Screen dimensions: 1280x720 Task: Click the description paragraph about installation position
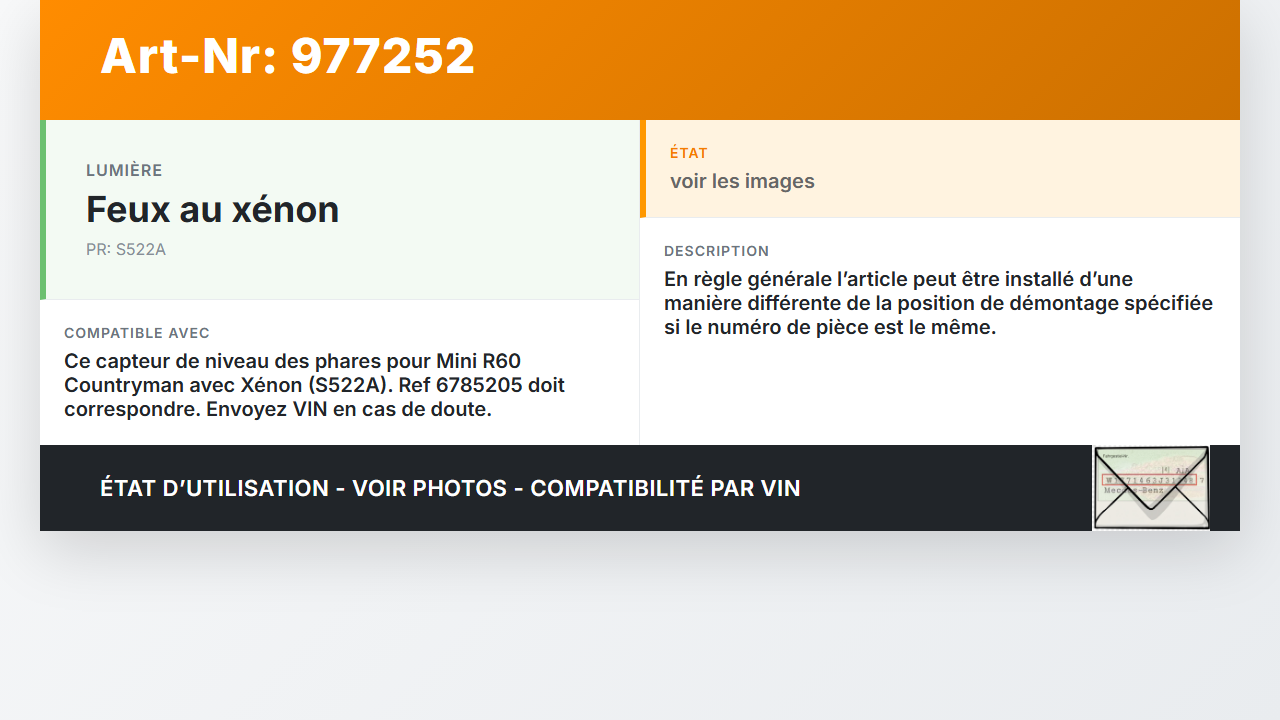pos(938,303)
